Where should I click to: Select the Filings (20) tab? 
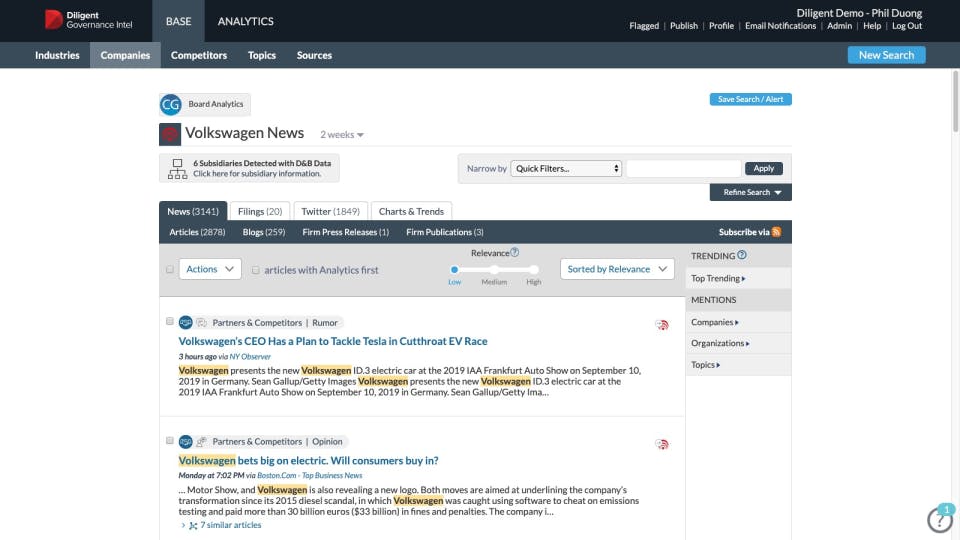260,211
